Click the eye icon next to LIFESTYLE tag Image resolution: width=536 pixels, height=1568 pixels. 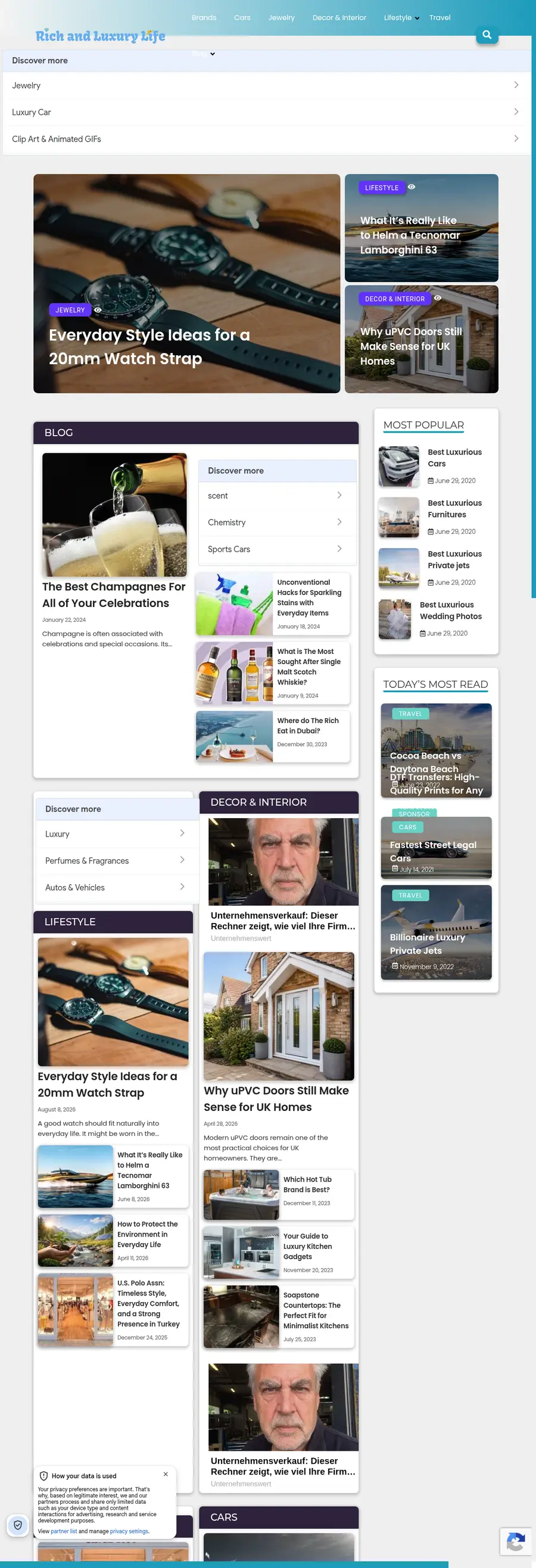(411, 187)
